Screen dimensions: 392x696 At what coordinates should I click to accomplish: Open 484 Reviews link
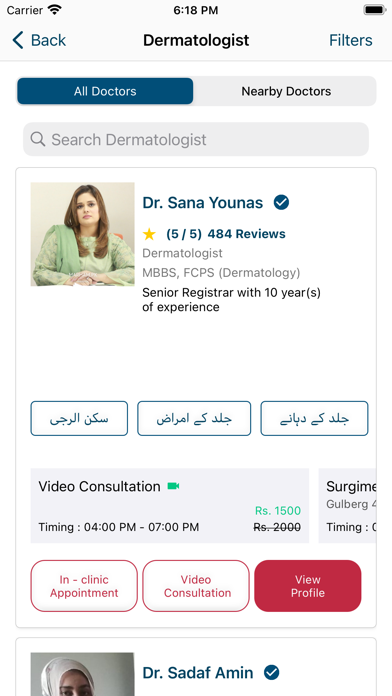[246, 234]
